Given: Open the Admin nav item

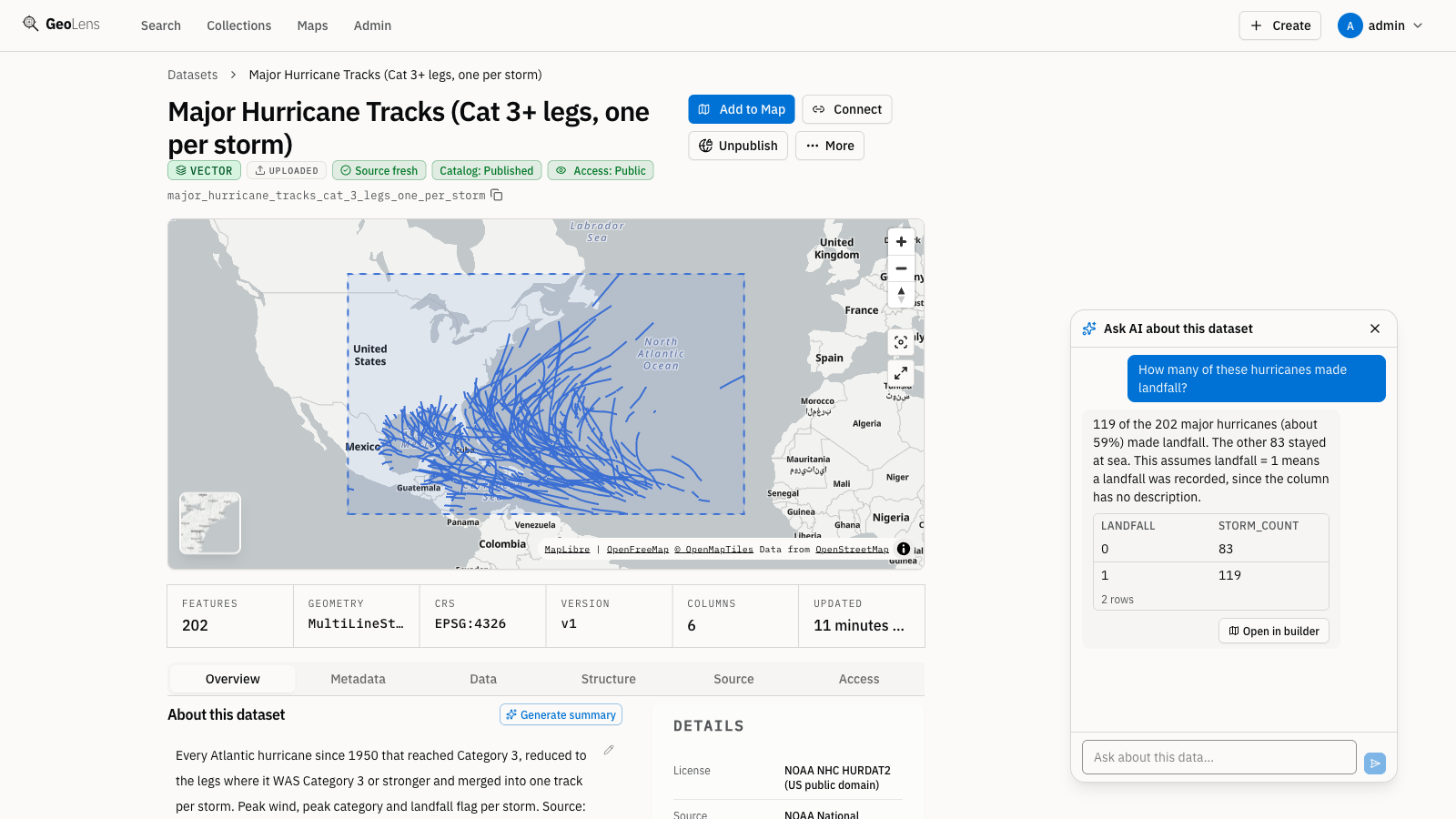Looking at the screenshot, I should click(372, 25).
